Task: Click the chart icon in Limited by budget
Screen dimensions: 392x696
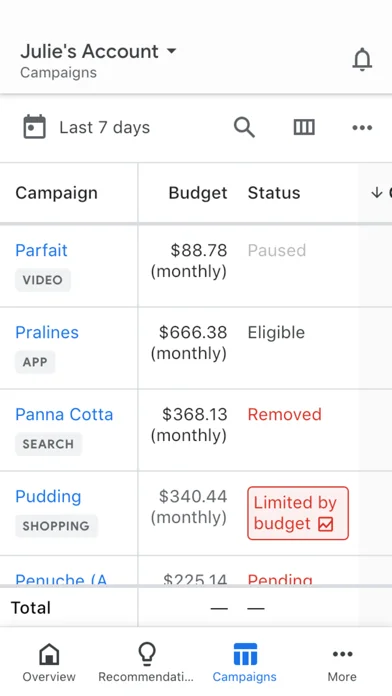Action: [x=325, y=524]
